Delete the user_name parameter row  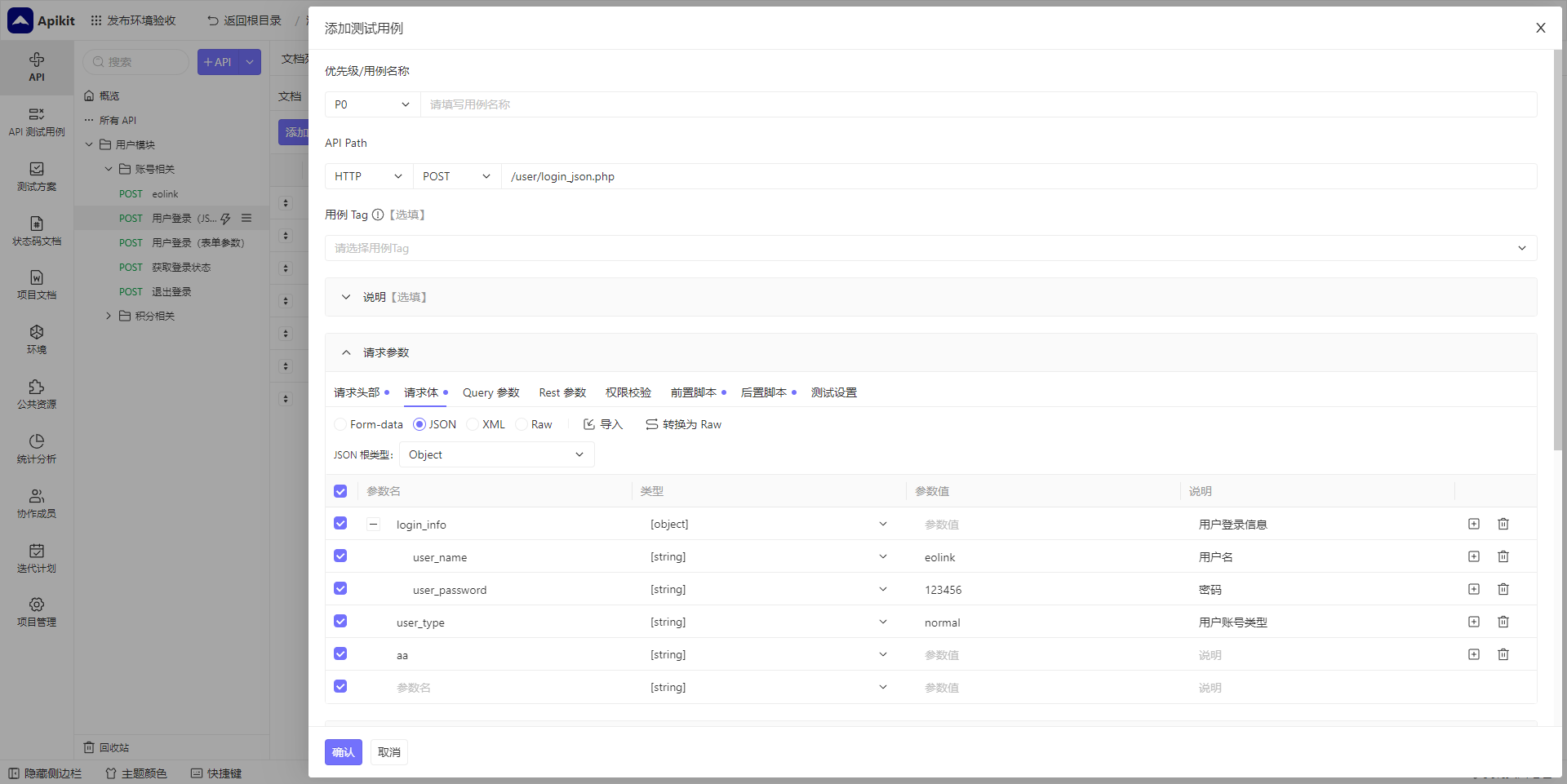1503,556
